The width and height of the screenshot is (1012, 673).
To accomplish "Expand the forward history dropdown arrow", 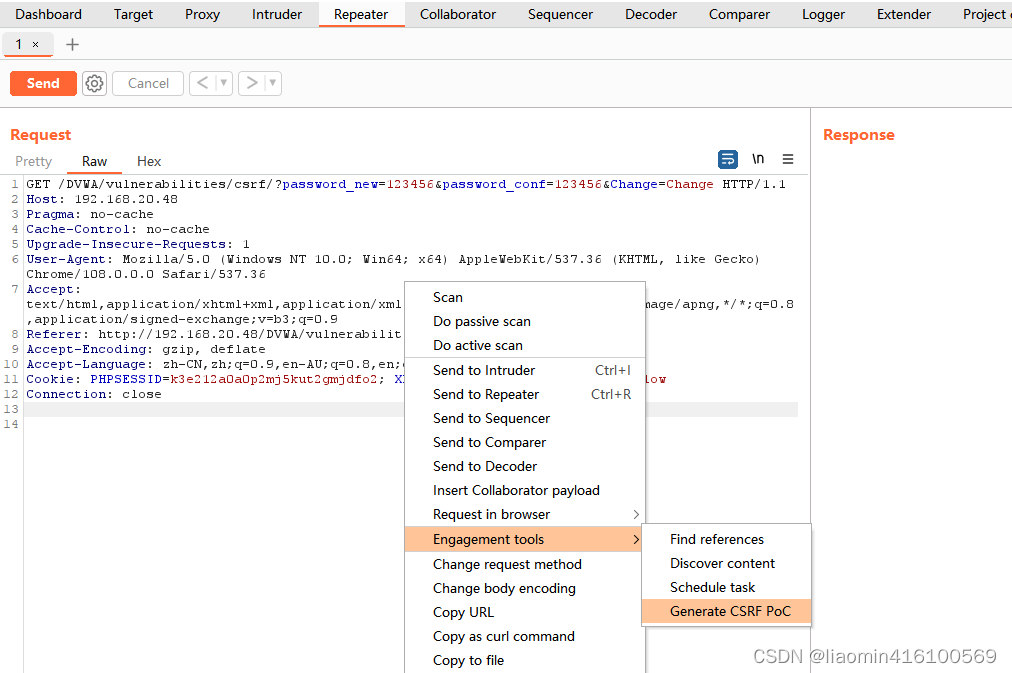I will tap(272, 83).
